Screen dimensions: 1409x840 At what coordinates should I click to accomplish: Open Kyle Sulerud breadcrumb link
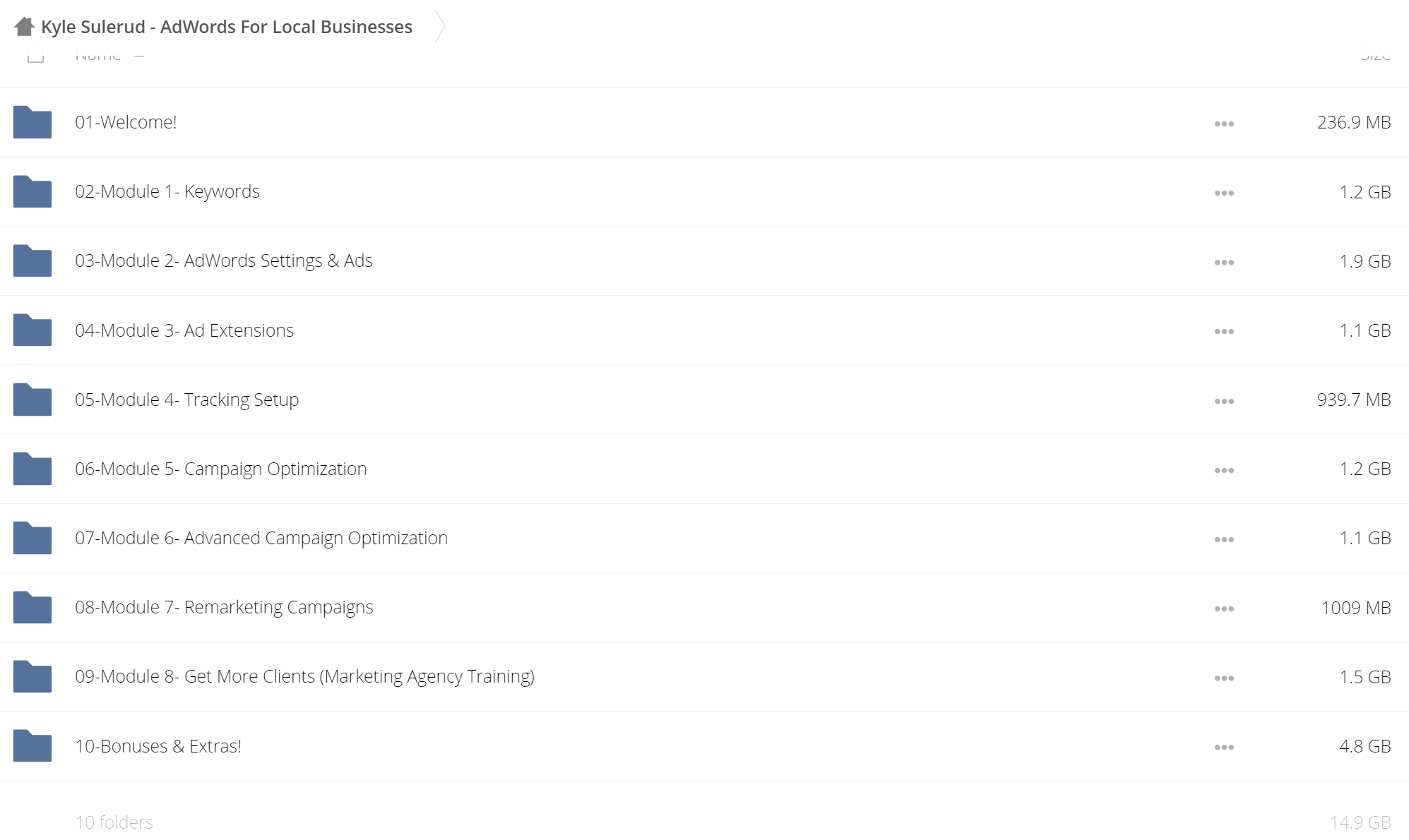(227, 27)
